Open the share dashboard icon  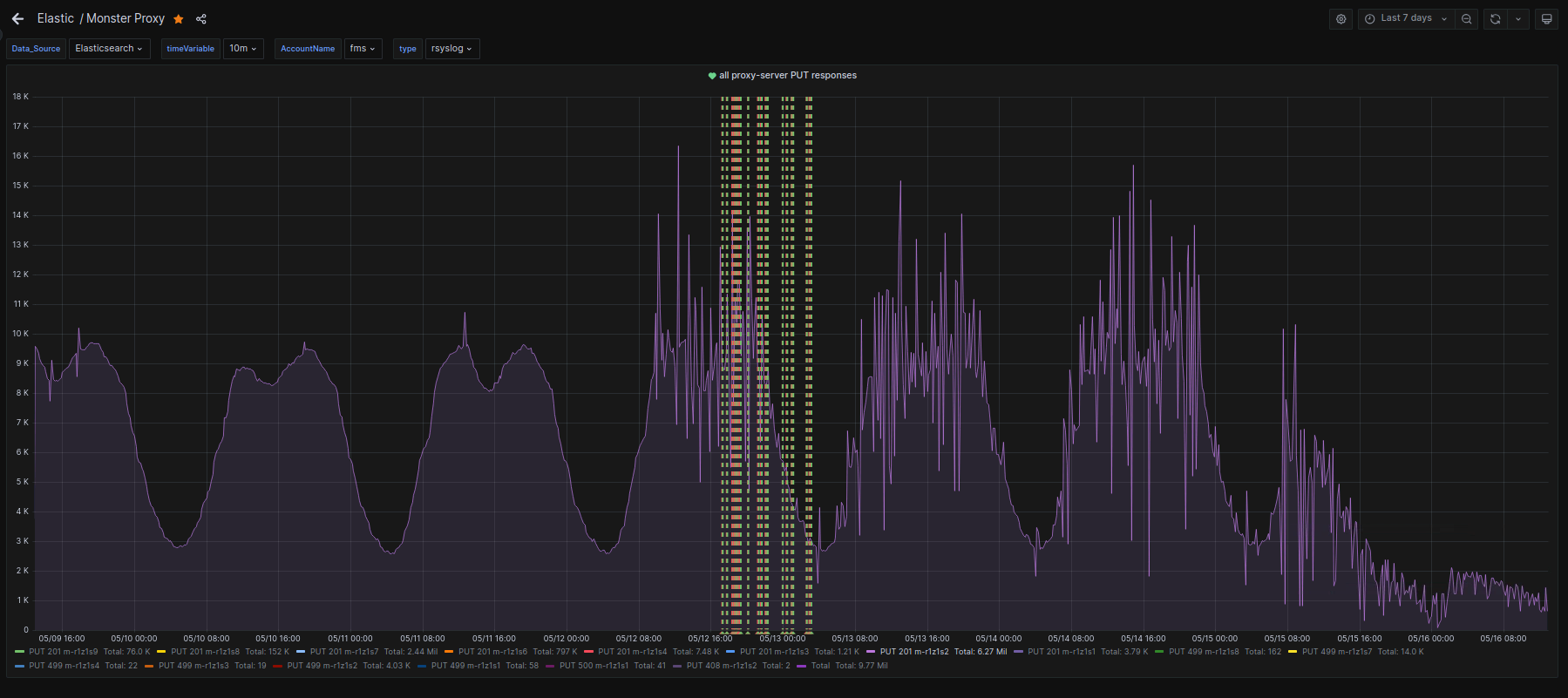pos(201,19)
